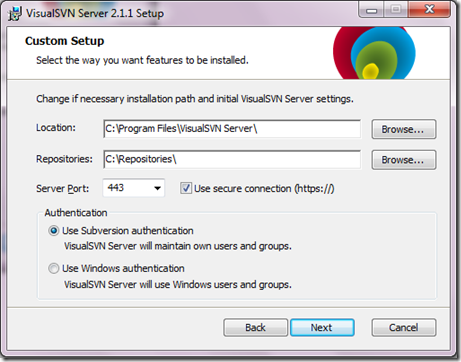Viewport: 461px width, 362px height.
Task: Click the Next button
Action: pyautogui.click(x=322, y=327)
